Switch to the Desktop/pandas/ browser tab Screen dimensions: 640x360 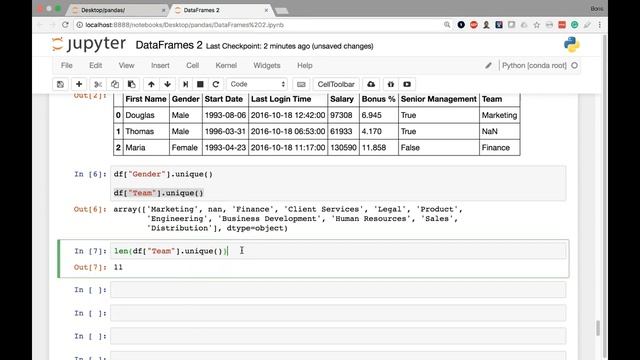click(116, 10)
